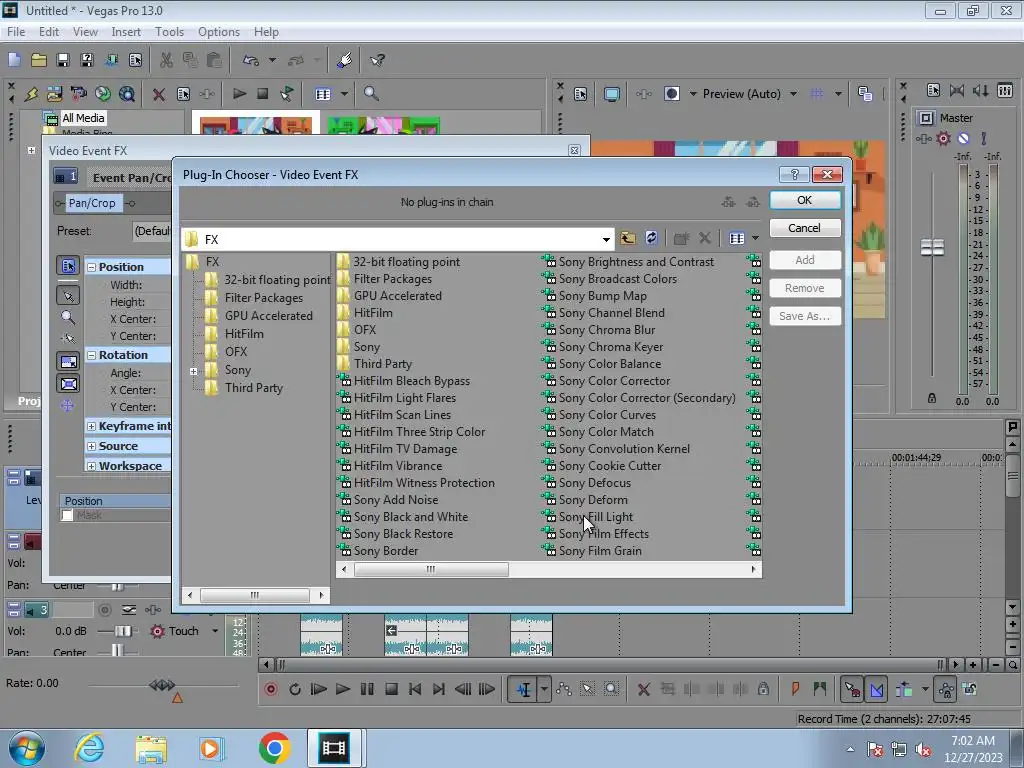Viewport: 1024px width, 768px height.
Task: Expand the Sony folder in the FX tree
Action: [193, 371]
